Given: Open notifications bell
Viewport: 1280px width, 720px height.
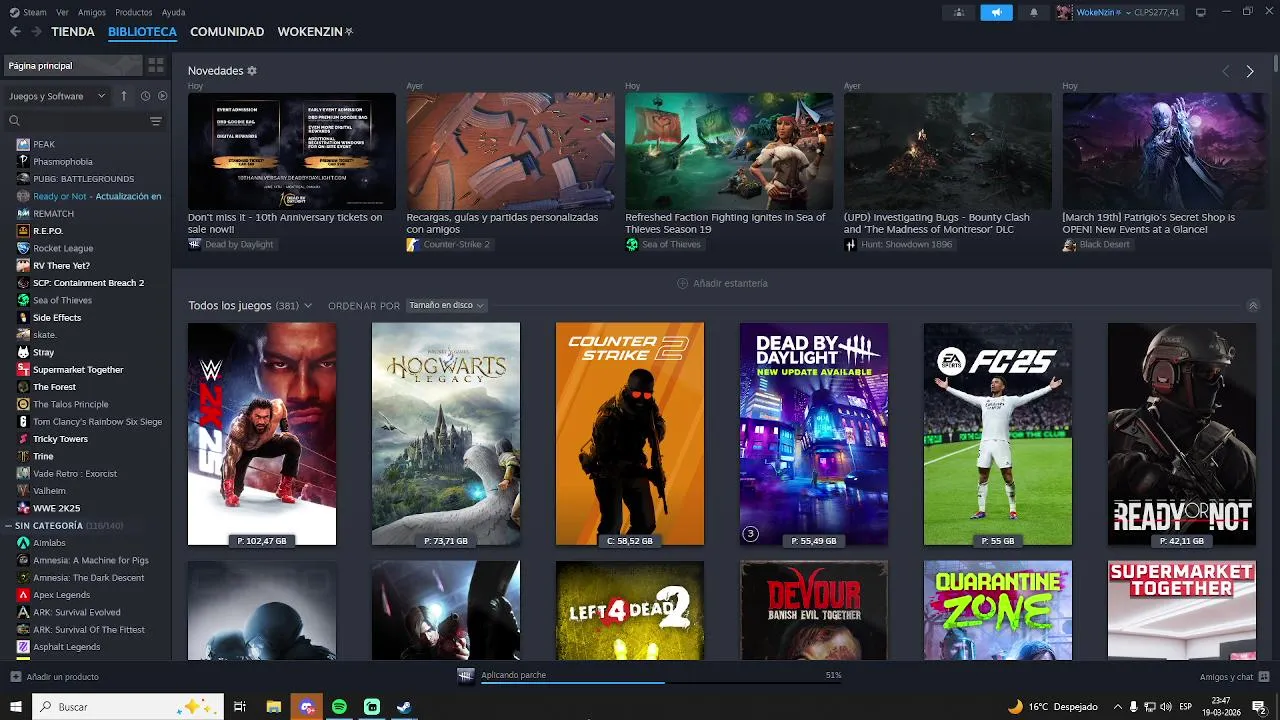Looking at the screenshot, I should tap(1033, 12).
